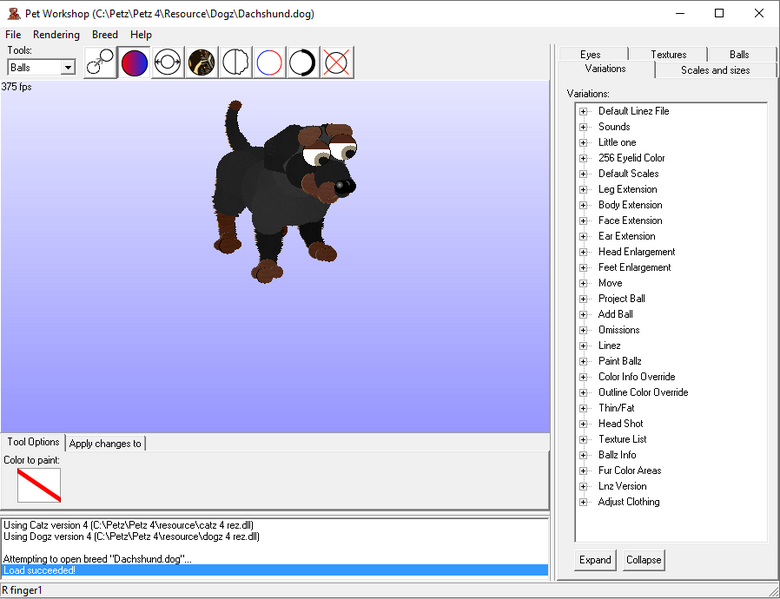Viewport: 780px width, 599px height.
Task: Click the Collapse button
Action: click(644, 560)
